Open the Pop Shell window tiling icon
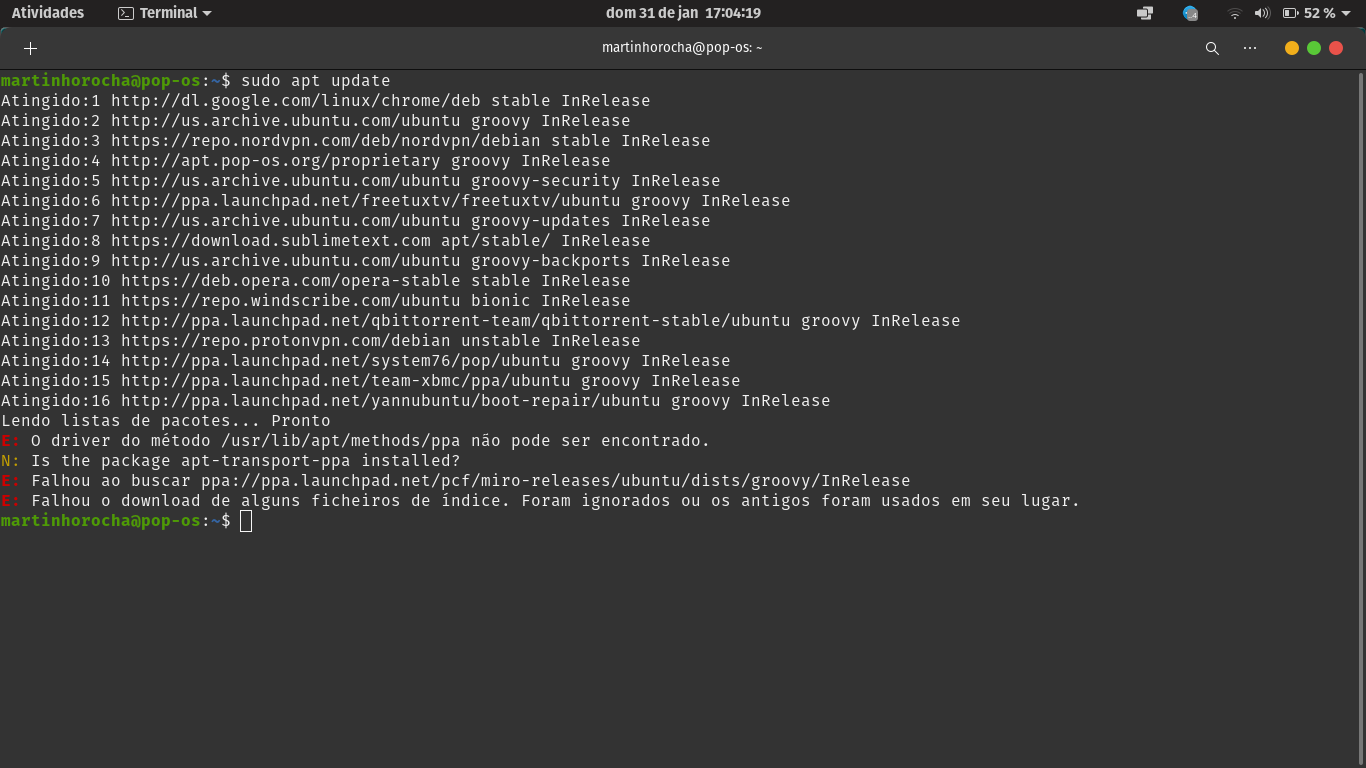The width and height of the screenshot is (1366, 768). pos(1145,13)
